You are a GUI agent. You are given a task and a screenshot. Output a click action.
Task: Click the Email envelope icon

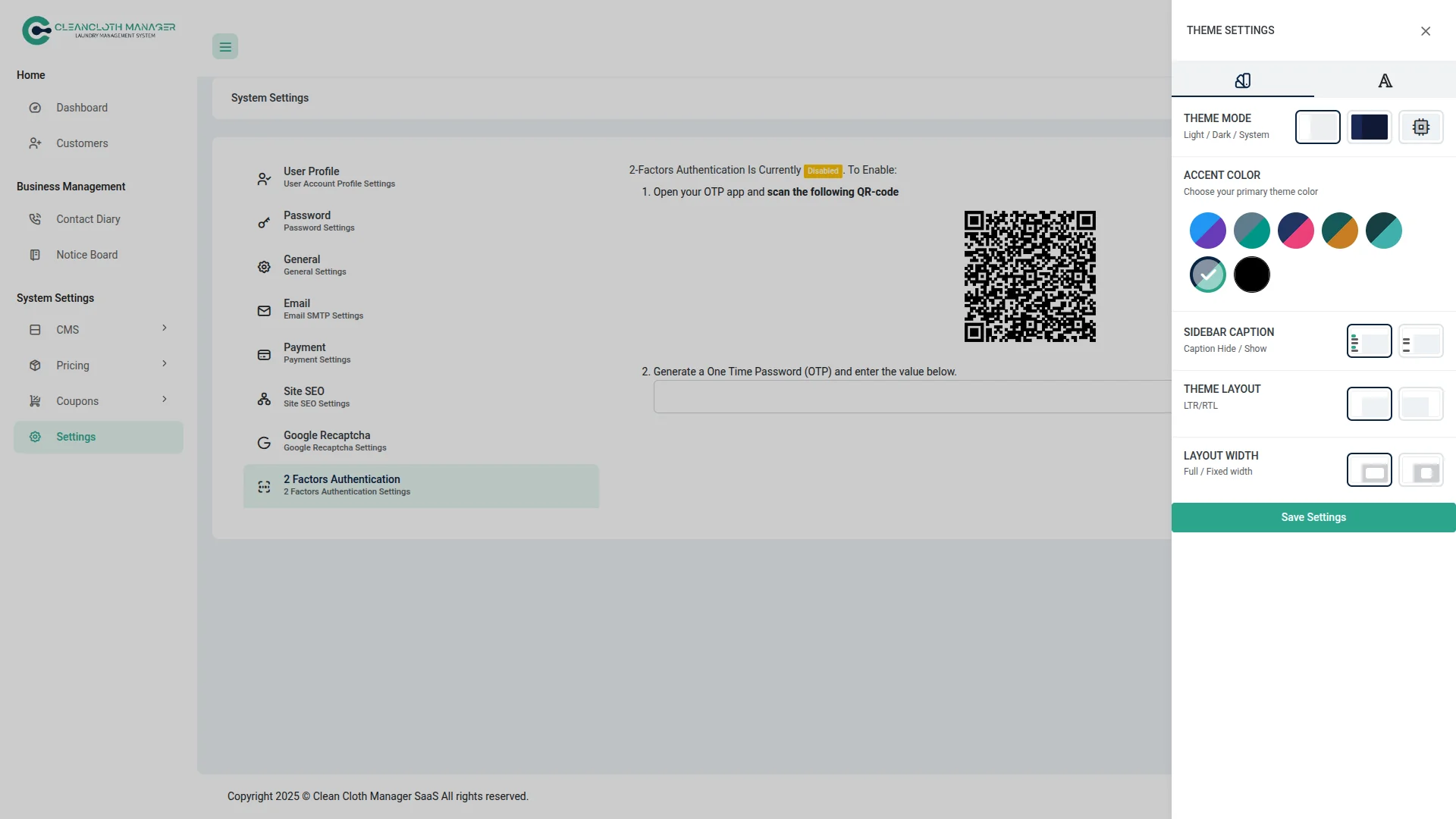pyautogui.click(x=264, y=310)
